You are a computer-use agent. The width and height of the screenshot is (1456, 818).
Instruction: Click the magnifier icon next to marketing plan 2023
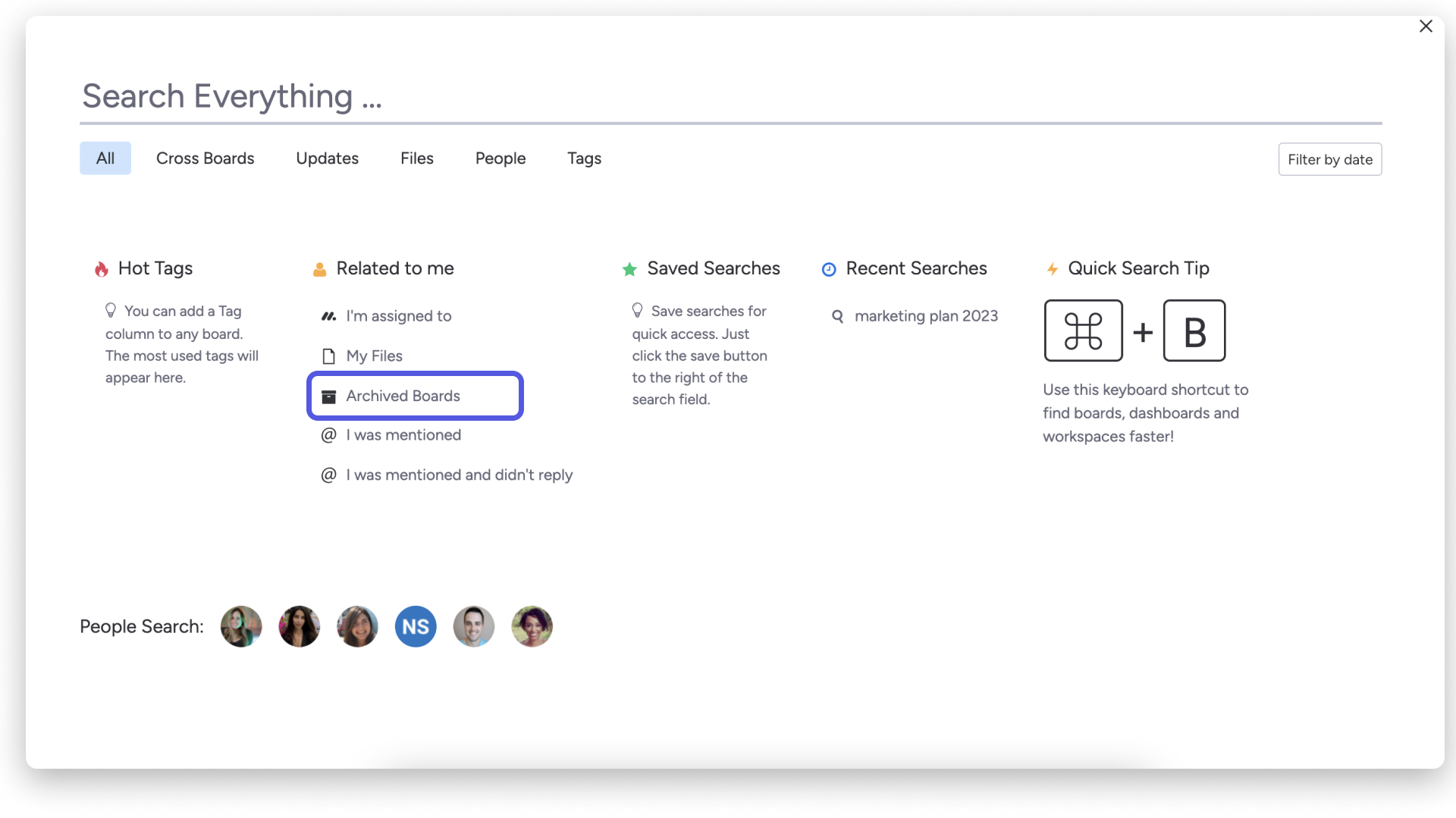tap(838, 316)
